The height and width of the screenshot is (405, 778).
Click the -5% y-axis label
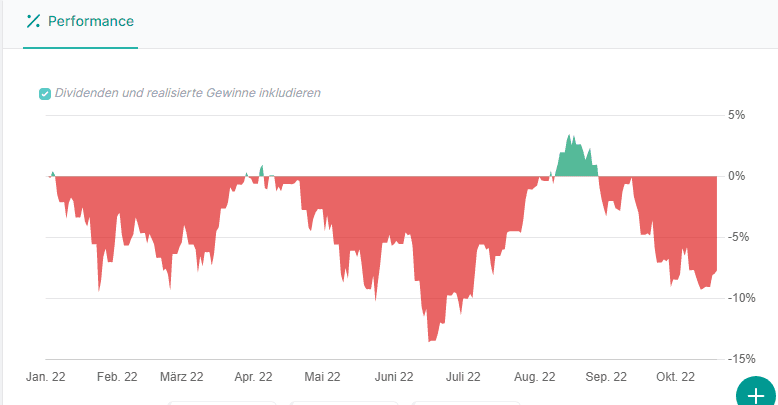pos(738,237)
